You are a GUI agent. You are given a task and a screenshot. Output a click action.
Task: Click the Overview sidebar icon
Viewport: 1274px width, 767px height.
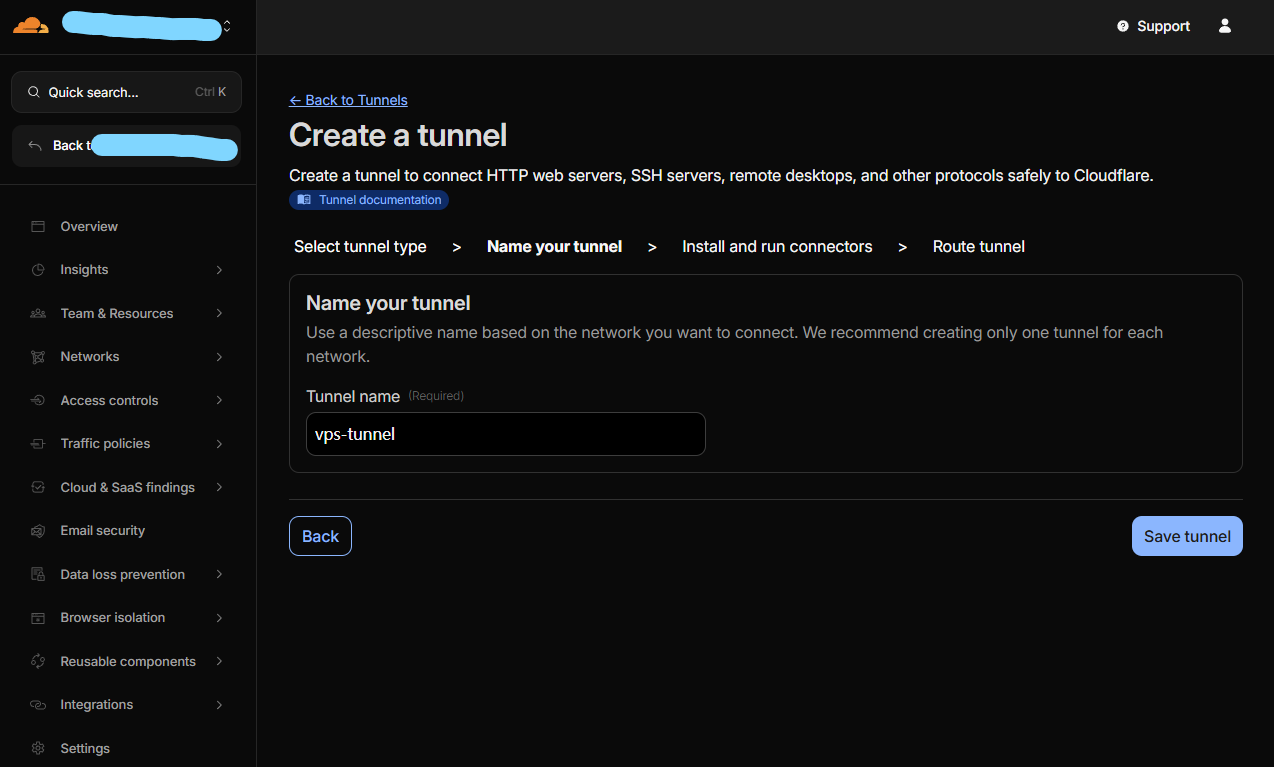pyautogui.click(x=38, y=227)
